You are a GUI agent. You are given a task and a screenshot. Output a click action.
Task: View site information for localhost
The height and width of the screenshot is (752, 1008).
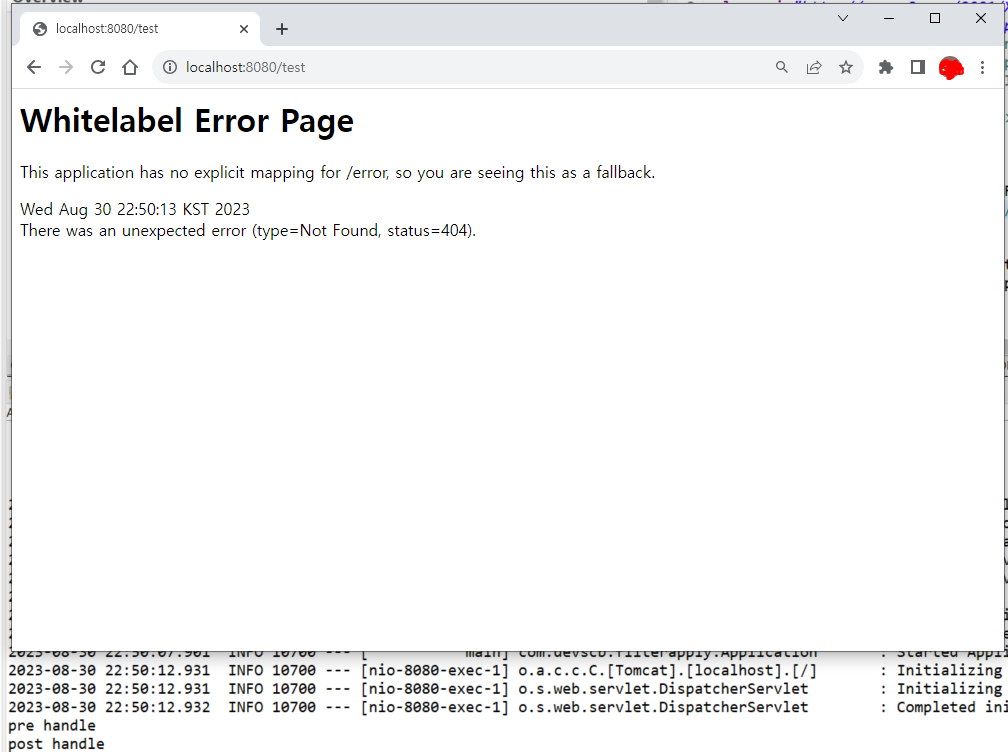pos(170,67)
